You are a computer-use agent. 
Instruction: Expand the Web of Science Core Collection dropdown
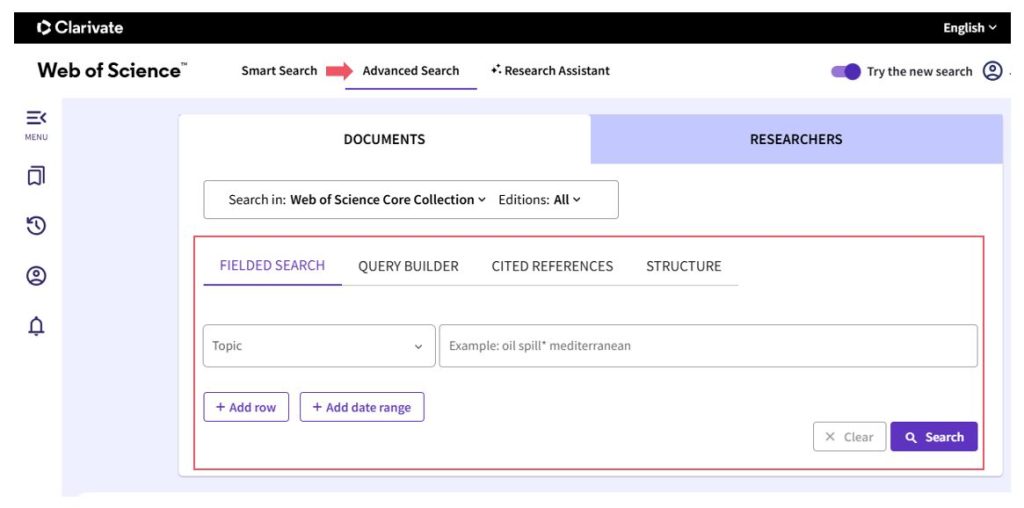387,199
